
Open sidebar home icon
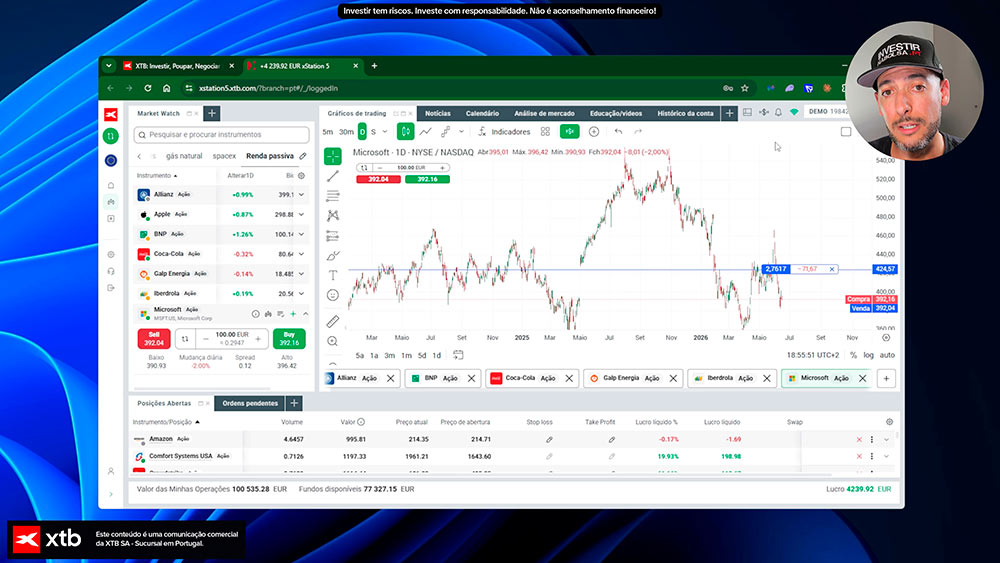[x=111, y=186]
